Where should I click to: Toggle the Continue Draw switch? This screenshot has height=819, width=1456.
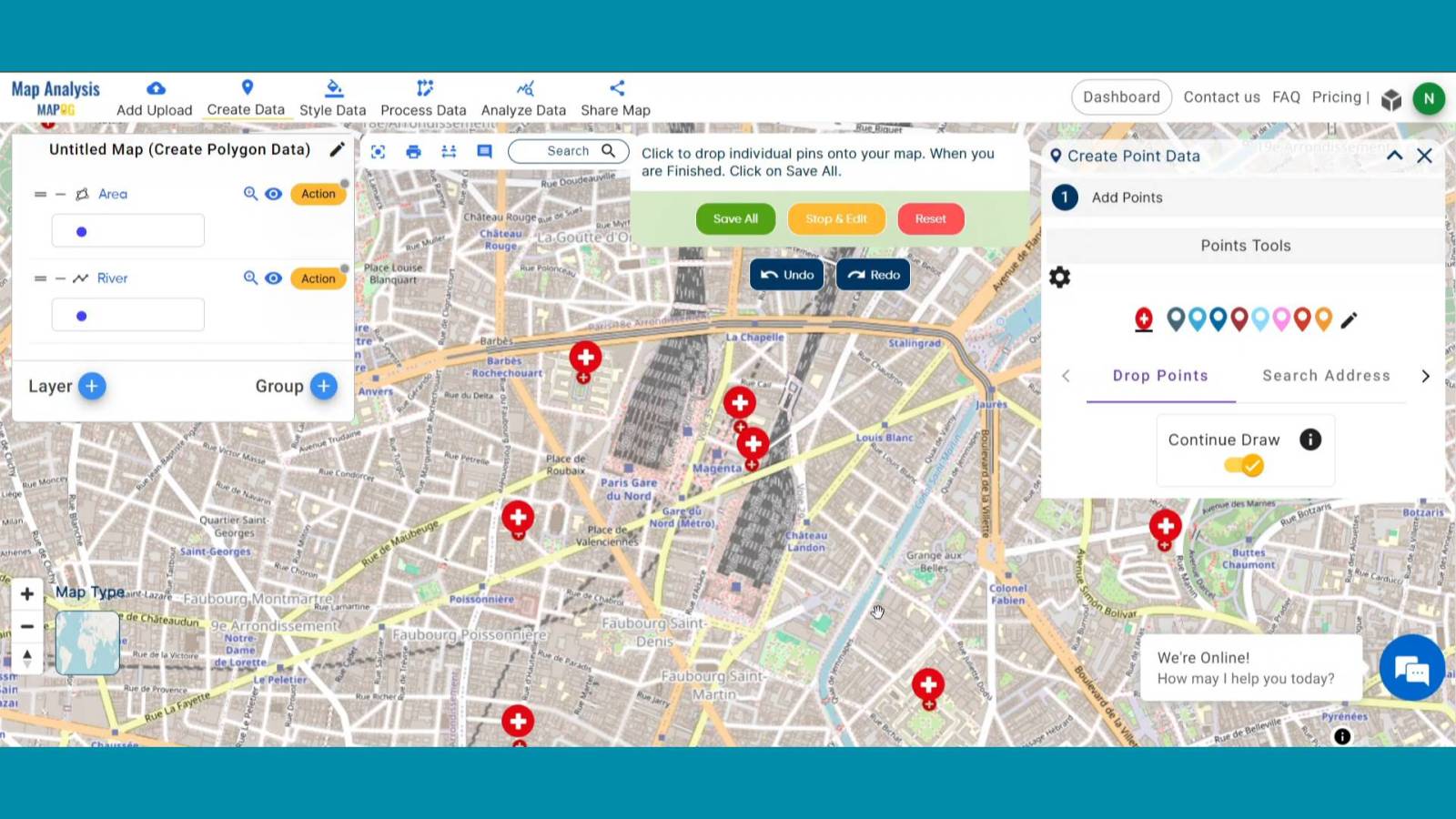[1244, 466]
